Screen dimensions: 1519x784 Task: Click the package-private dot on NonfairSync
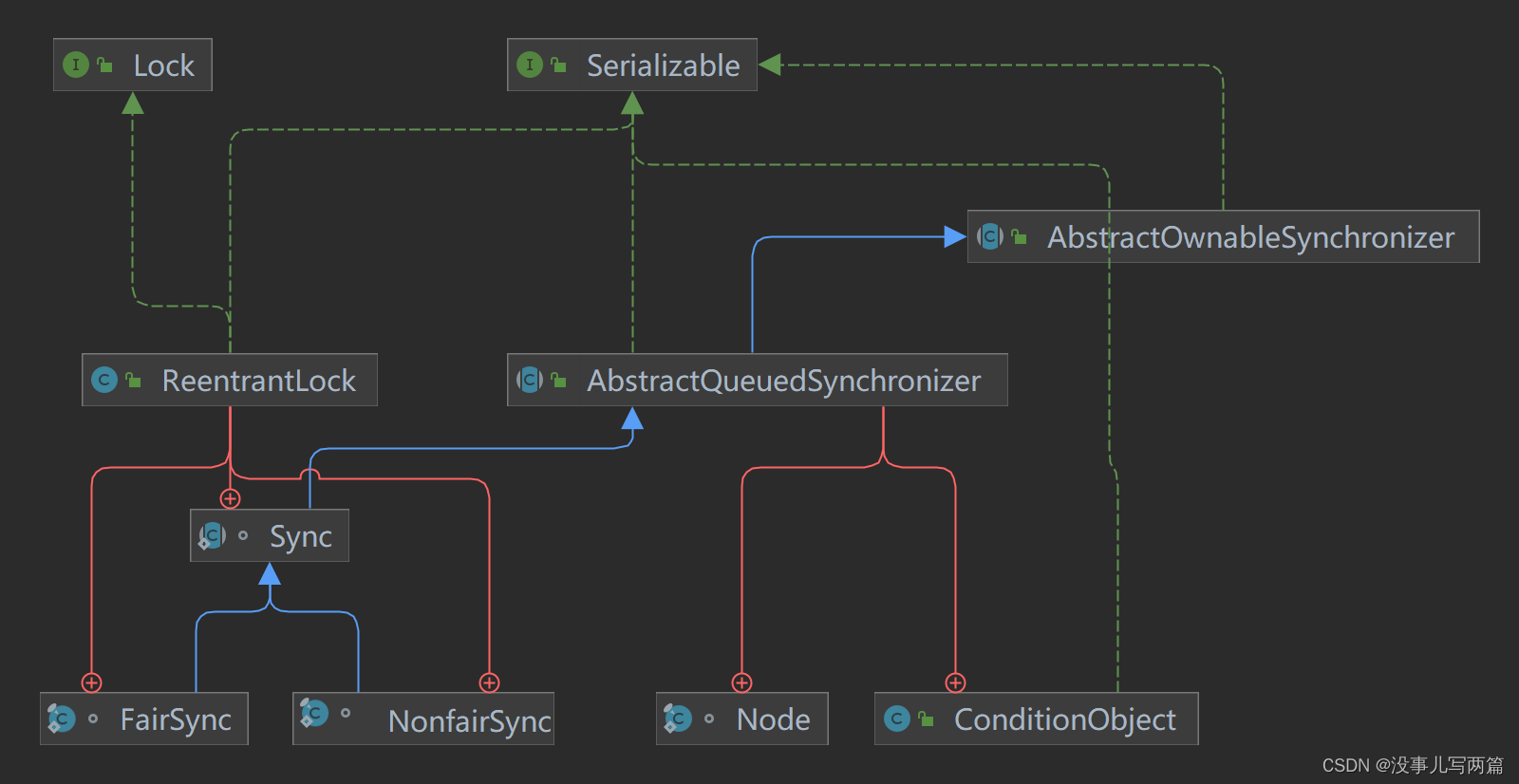(x=346, y=713)
